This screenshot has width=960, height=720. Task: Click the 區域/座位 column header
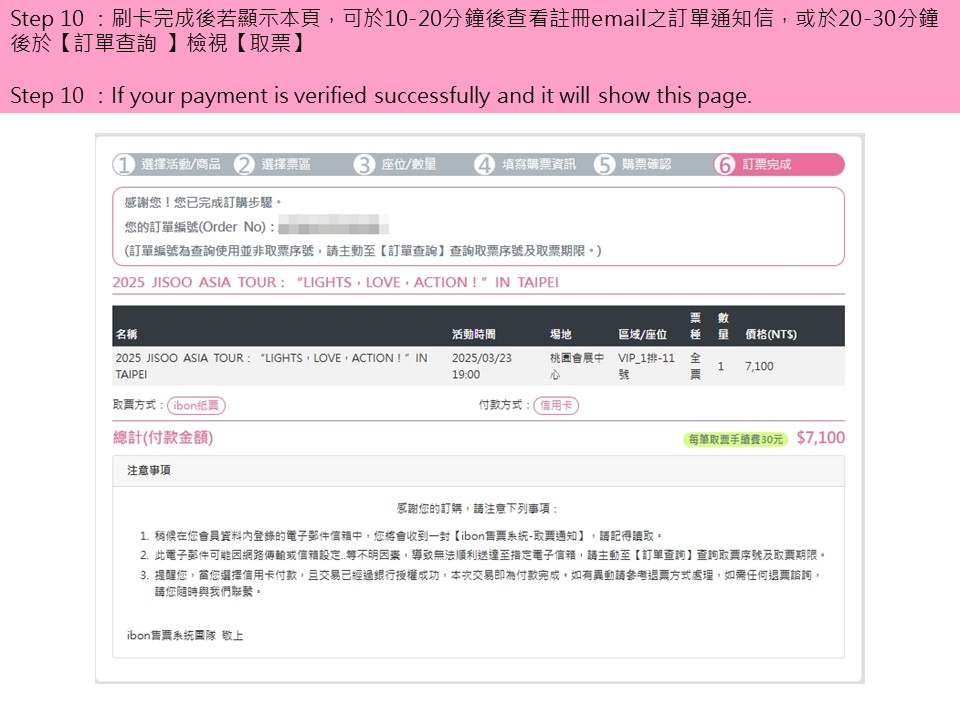(x=642, y=335)
